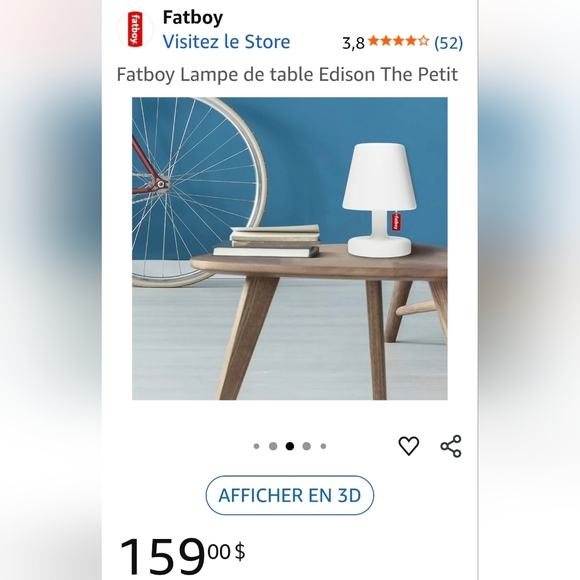
Task: Click the 159,00 $ price
Action: [182, 556]
